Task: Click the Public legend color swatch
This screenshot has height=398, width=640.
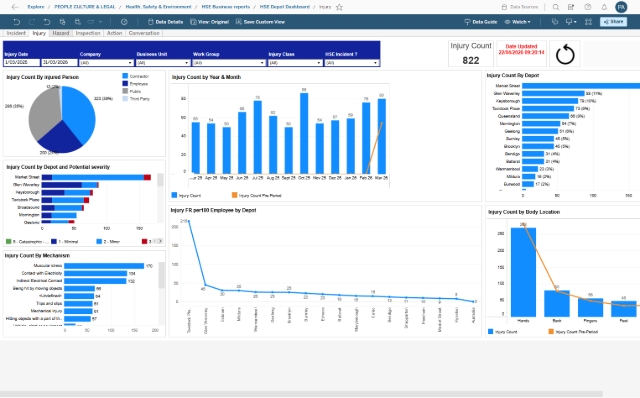Action: [x=125, y=91]
